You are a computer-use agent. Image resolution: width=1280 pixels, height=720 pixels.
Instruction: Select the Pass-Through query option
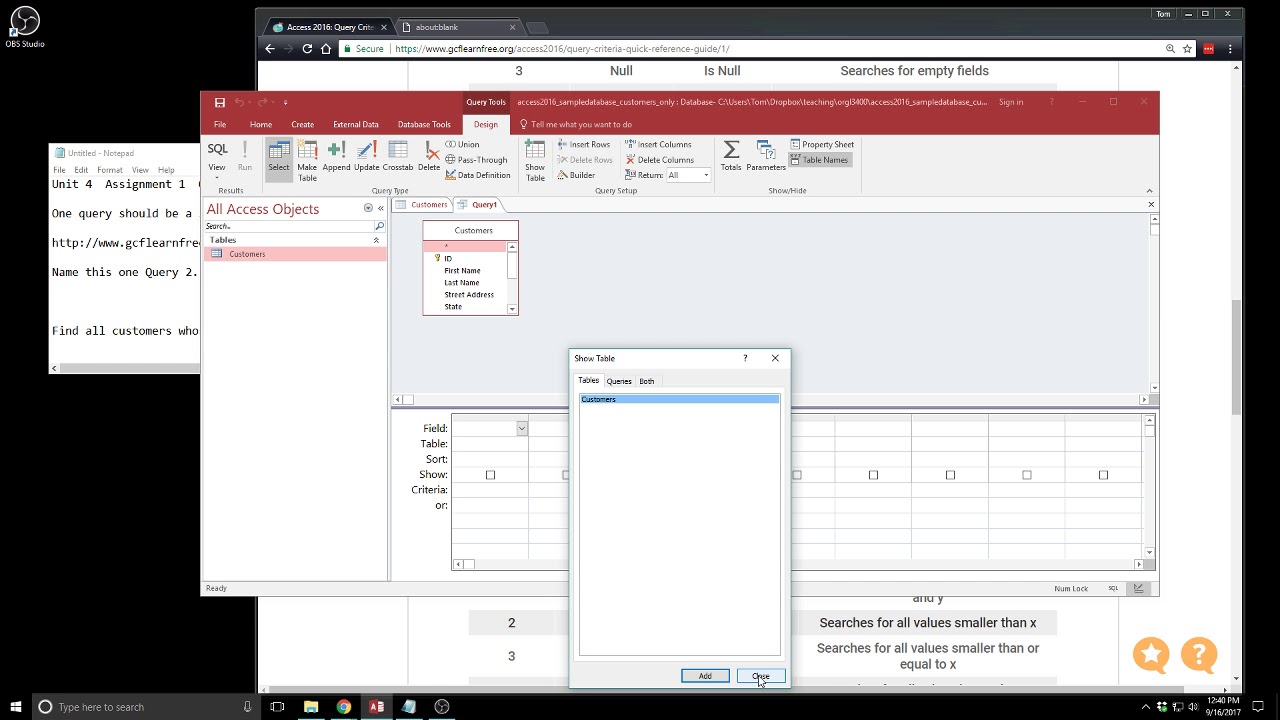click(476, 160)
